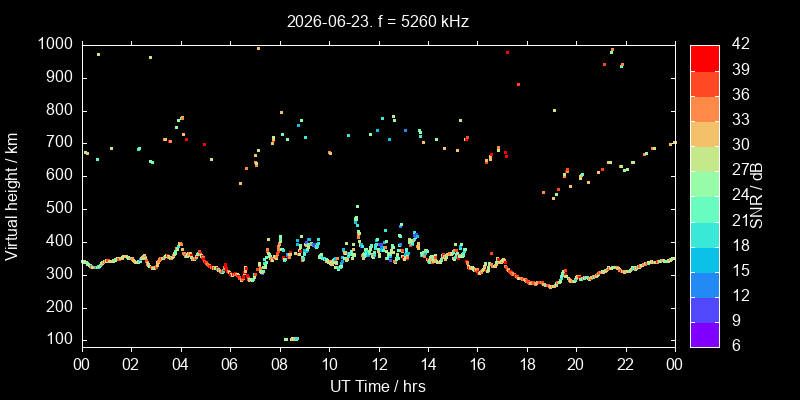800x400 pixels.
Task: Click the Virtual height / km axis label
Action: (x=12, y=196)
